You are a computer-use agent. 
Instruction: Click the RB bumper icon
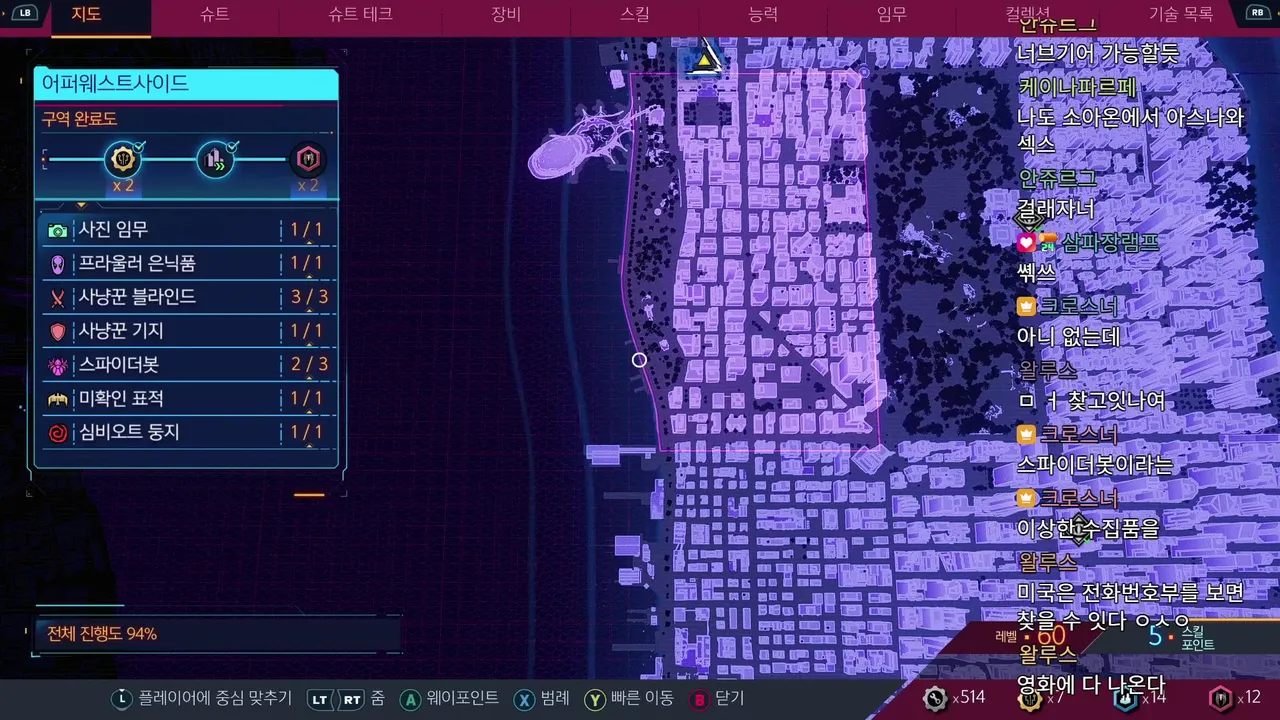[x=1257, y=13]
